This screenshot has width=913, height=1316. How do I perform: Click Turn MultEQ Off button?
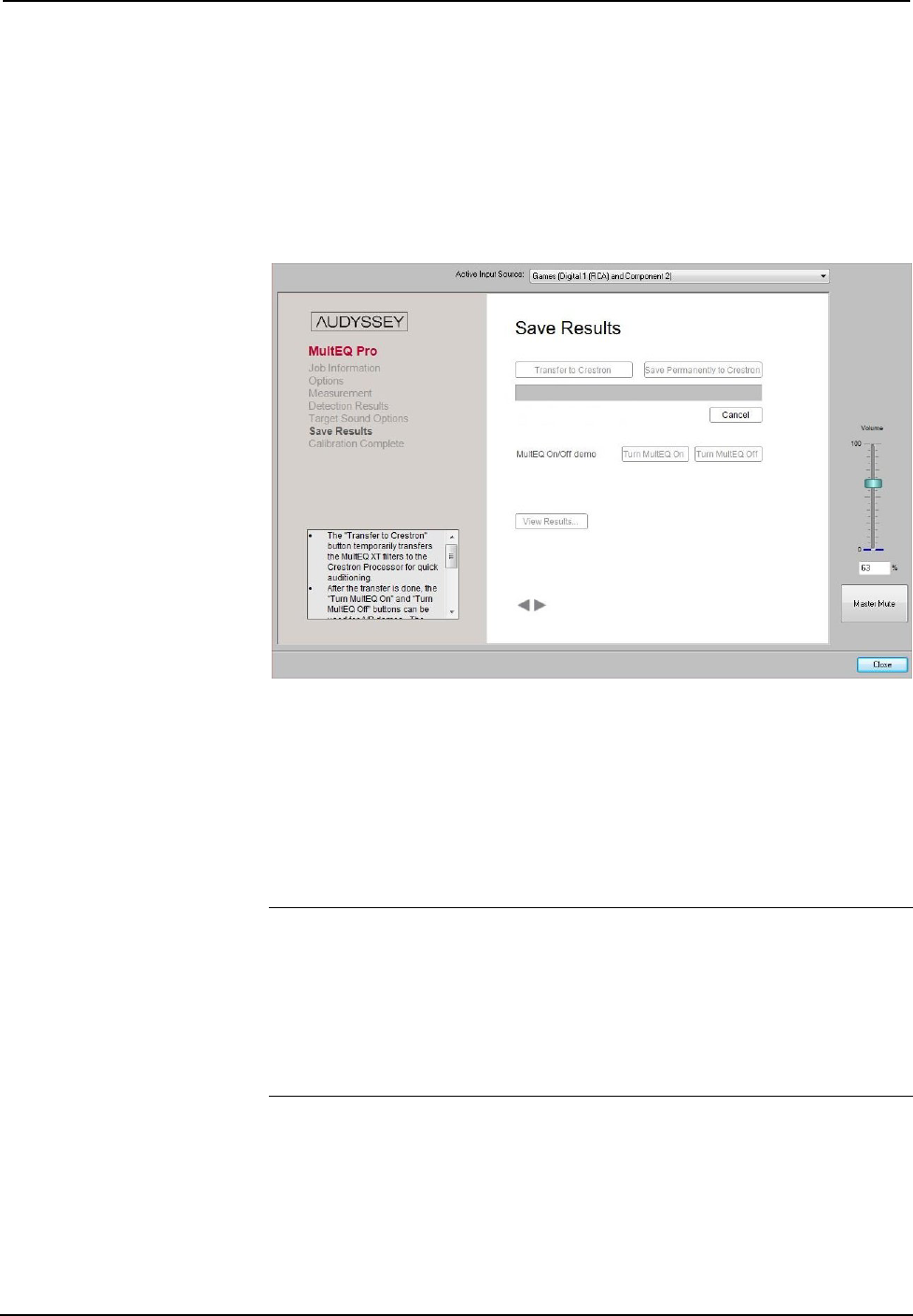coord(728,455)
